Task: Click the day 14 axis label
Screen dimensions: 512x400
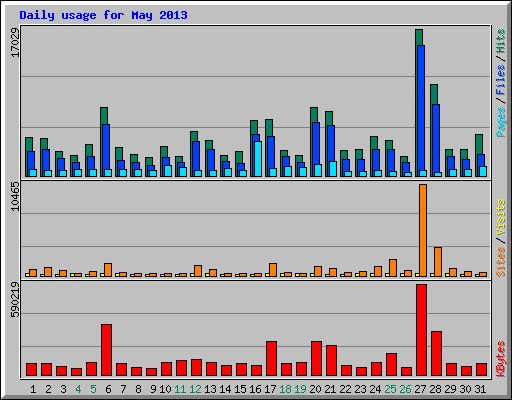Action: (x=225, y=389)
